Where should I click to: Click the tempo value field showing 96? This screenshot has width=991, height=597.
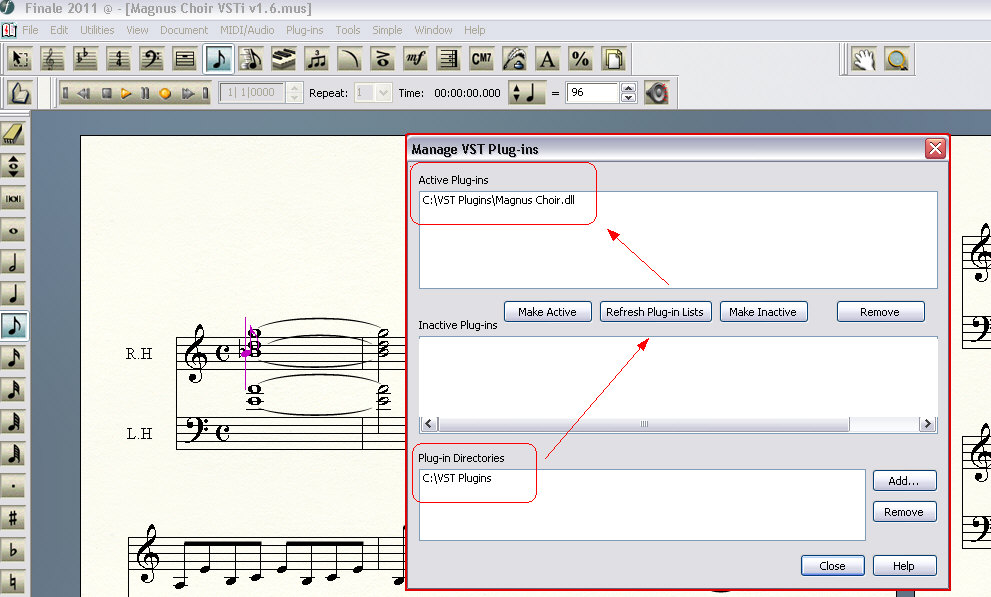pyautogui.click(x=592, y=93)
